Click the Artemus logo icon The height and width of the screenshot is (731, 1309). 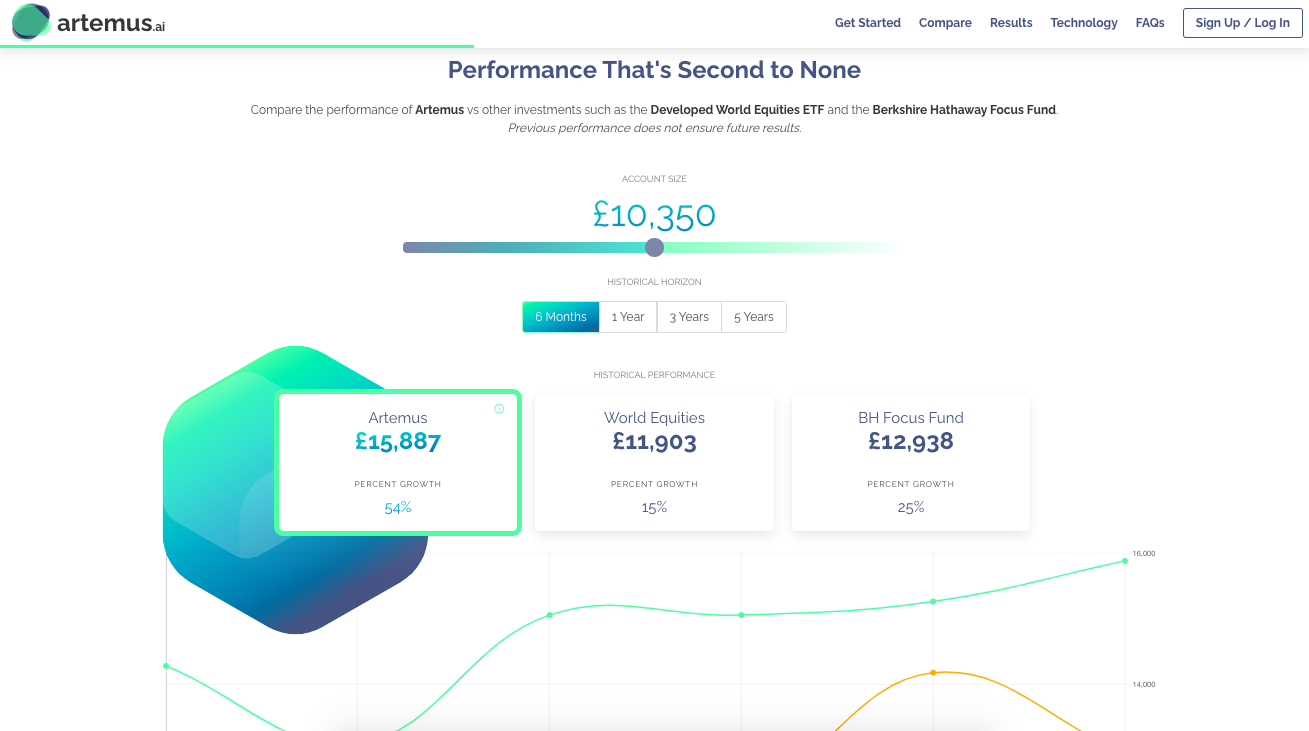[x=32, y=21]
